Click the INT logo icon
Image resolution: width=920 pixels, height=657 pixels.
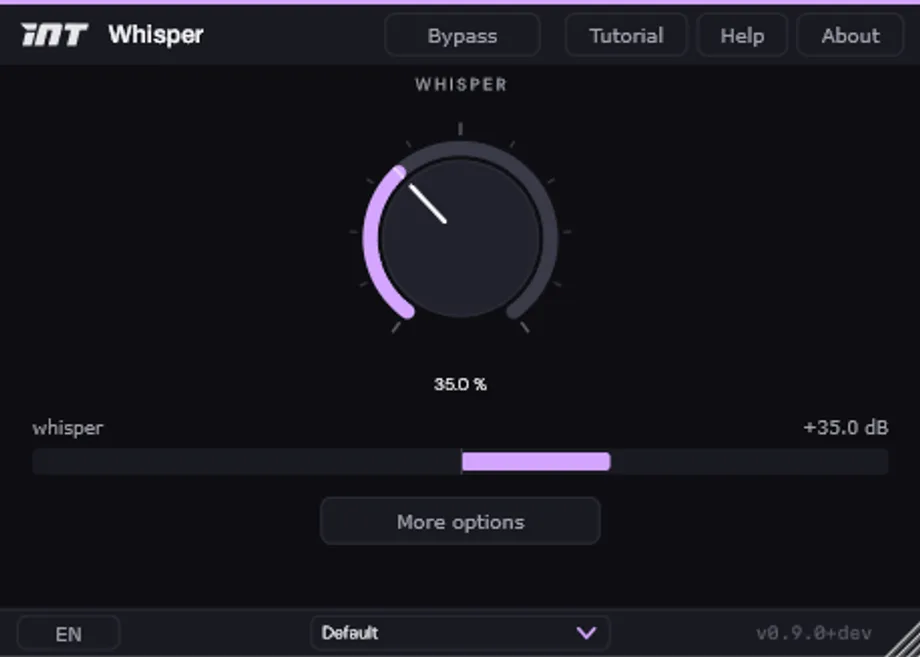point(55,35)
